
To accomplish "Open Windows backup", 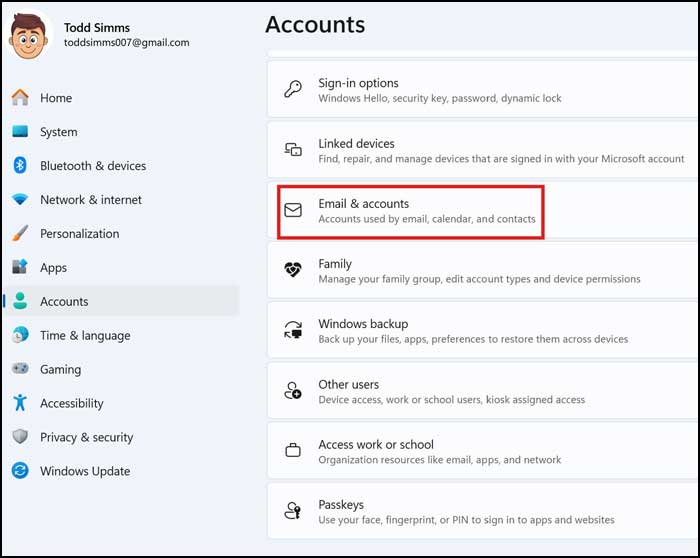I will pos(483,330).
